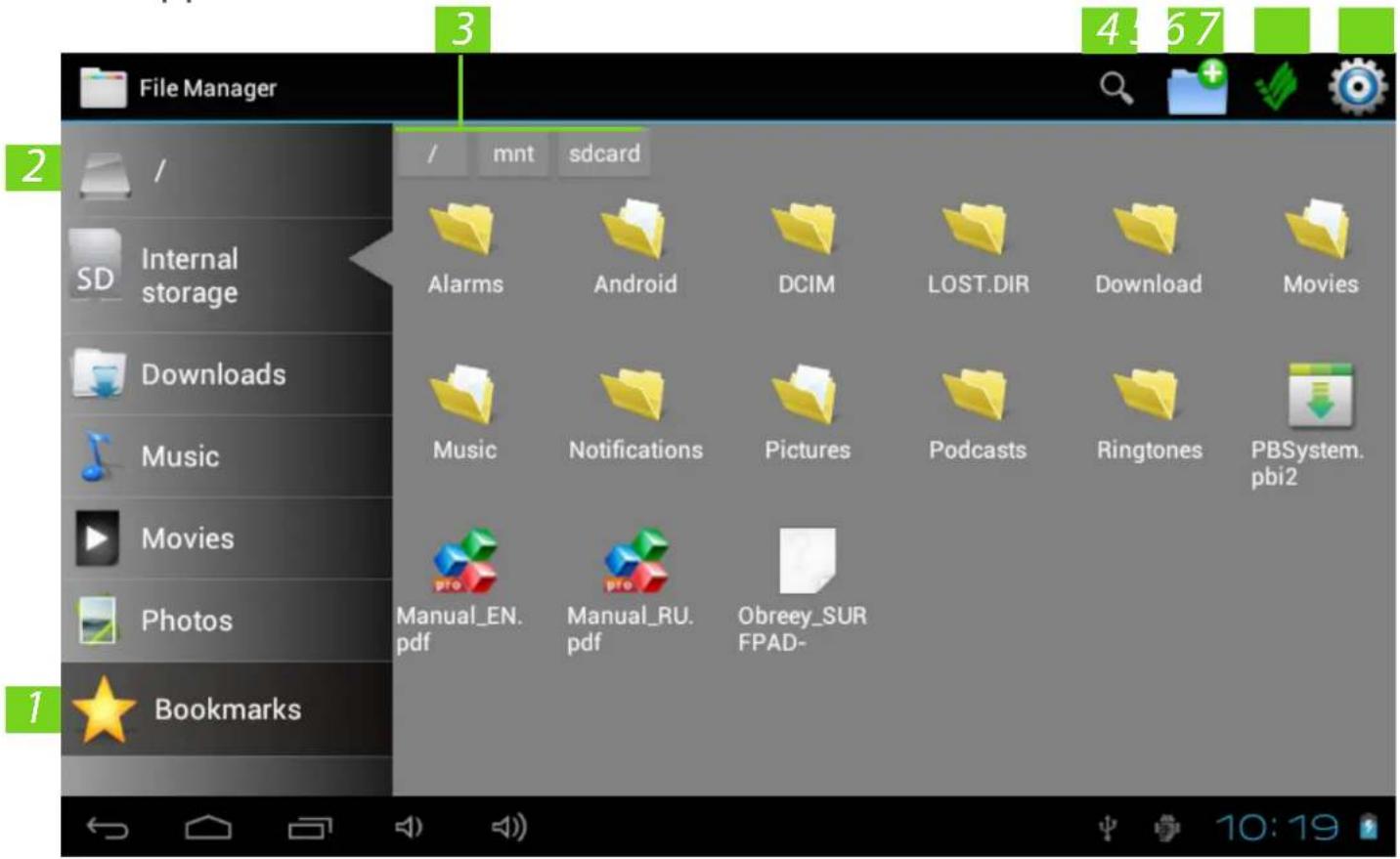Select the PBSystem.pbi2 file
The height and width of the screenshot is (859, 1400).
click(1308, 425)
